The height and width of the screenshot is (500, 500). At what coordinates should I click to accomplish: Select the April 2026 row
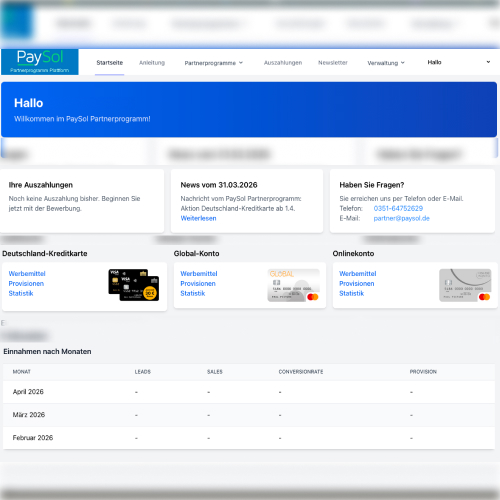(249, 392)
